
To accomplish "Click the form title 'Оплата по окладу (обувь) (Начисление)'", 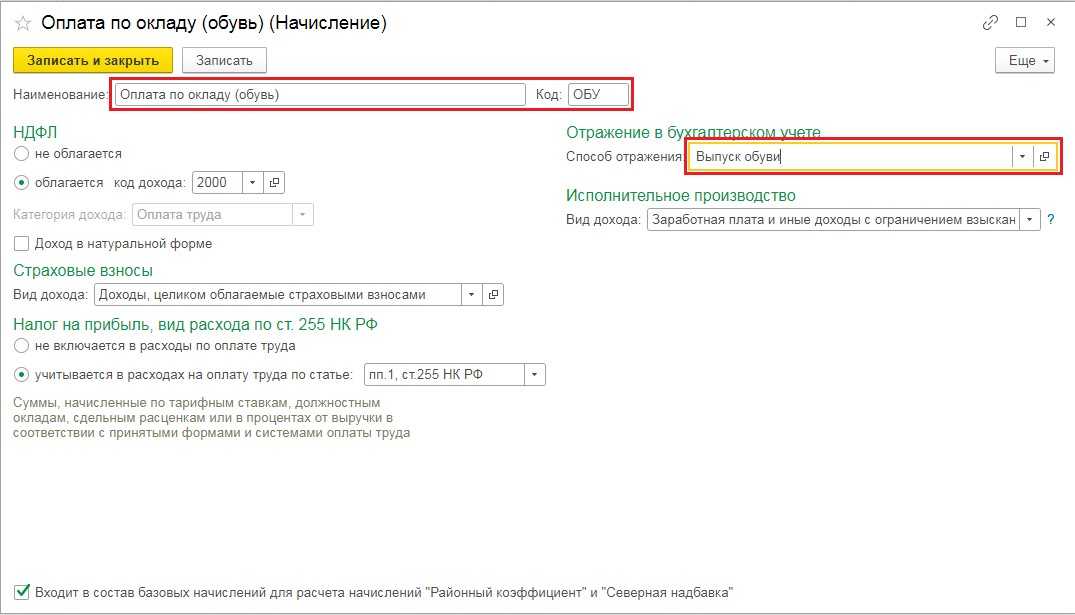I will [214, 23].
